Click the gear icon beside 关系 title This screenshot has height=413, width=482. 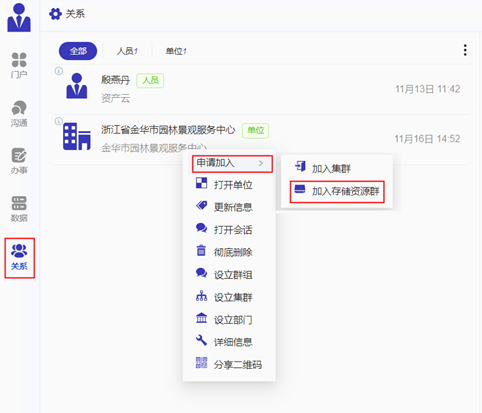pyautogui.click(x=55, y=14)
